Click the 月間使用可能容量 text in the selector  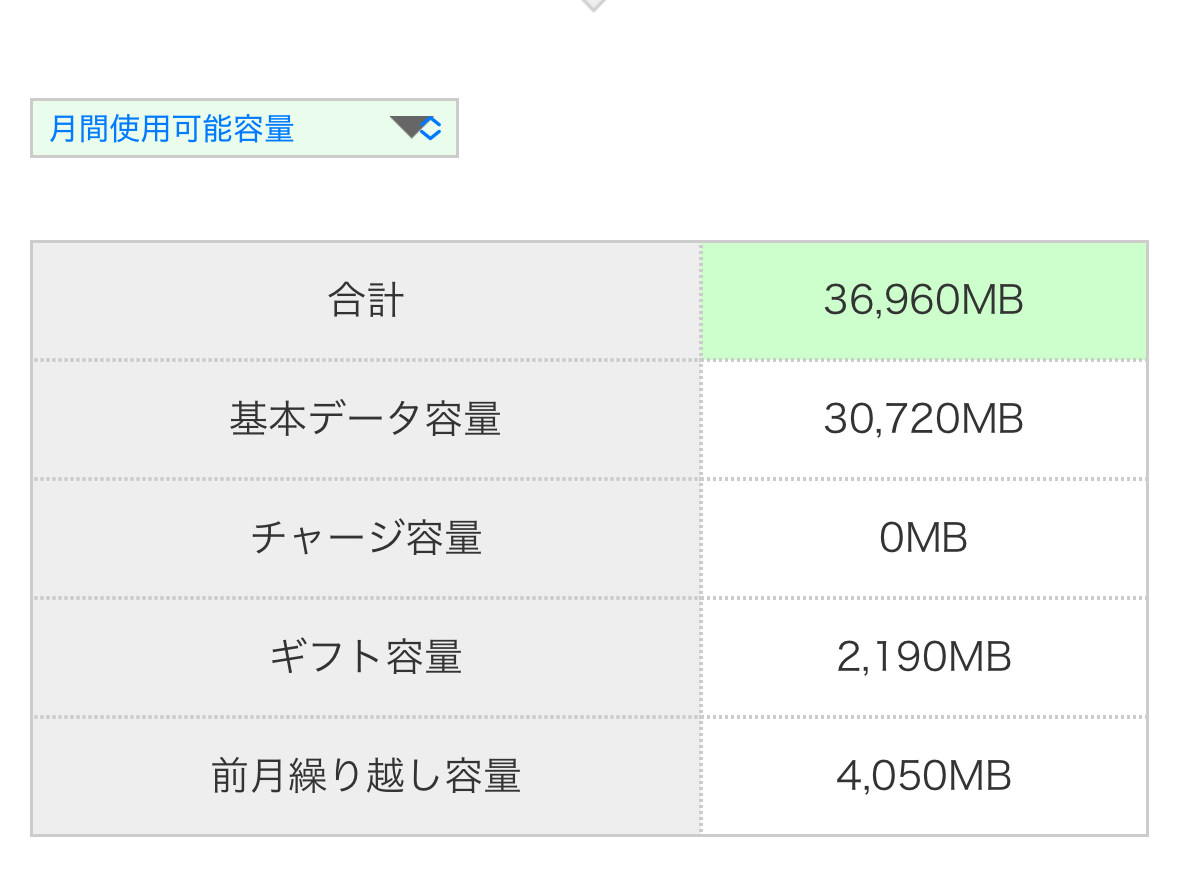pyautogui.click(x=172, y=129)
